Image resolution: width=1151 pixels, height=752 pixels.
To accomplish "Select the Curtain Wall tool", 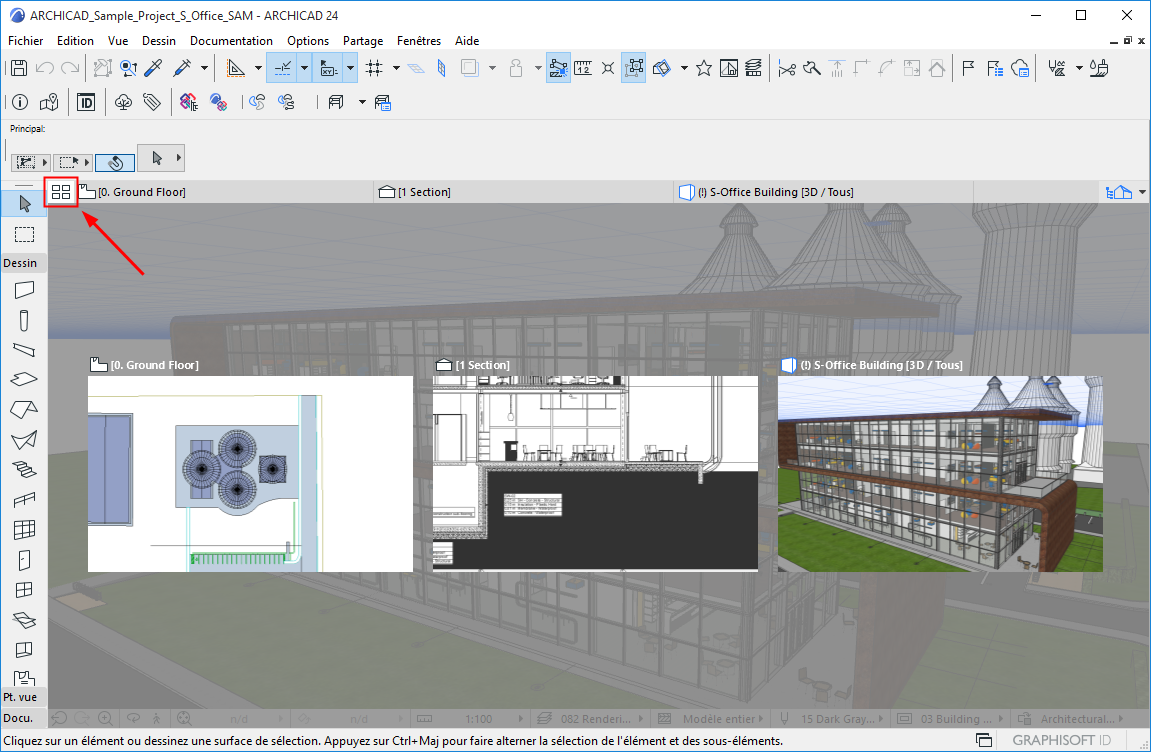I will pyautogui.click(x=24, y=529).
